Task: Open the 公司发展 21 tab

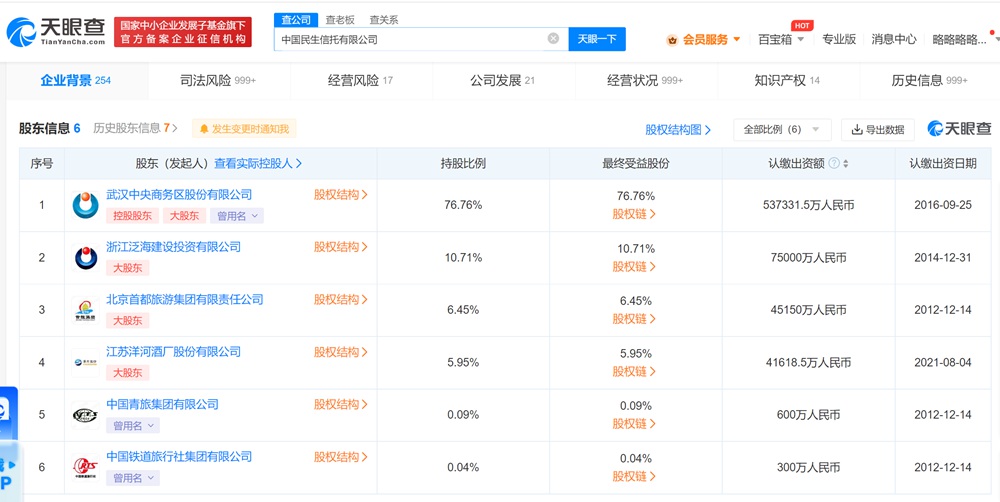Action: pyautogui.click(x=503, y=80)
